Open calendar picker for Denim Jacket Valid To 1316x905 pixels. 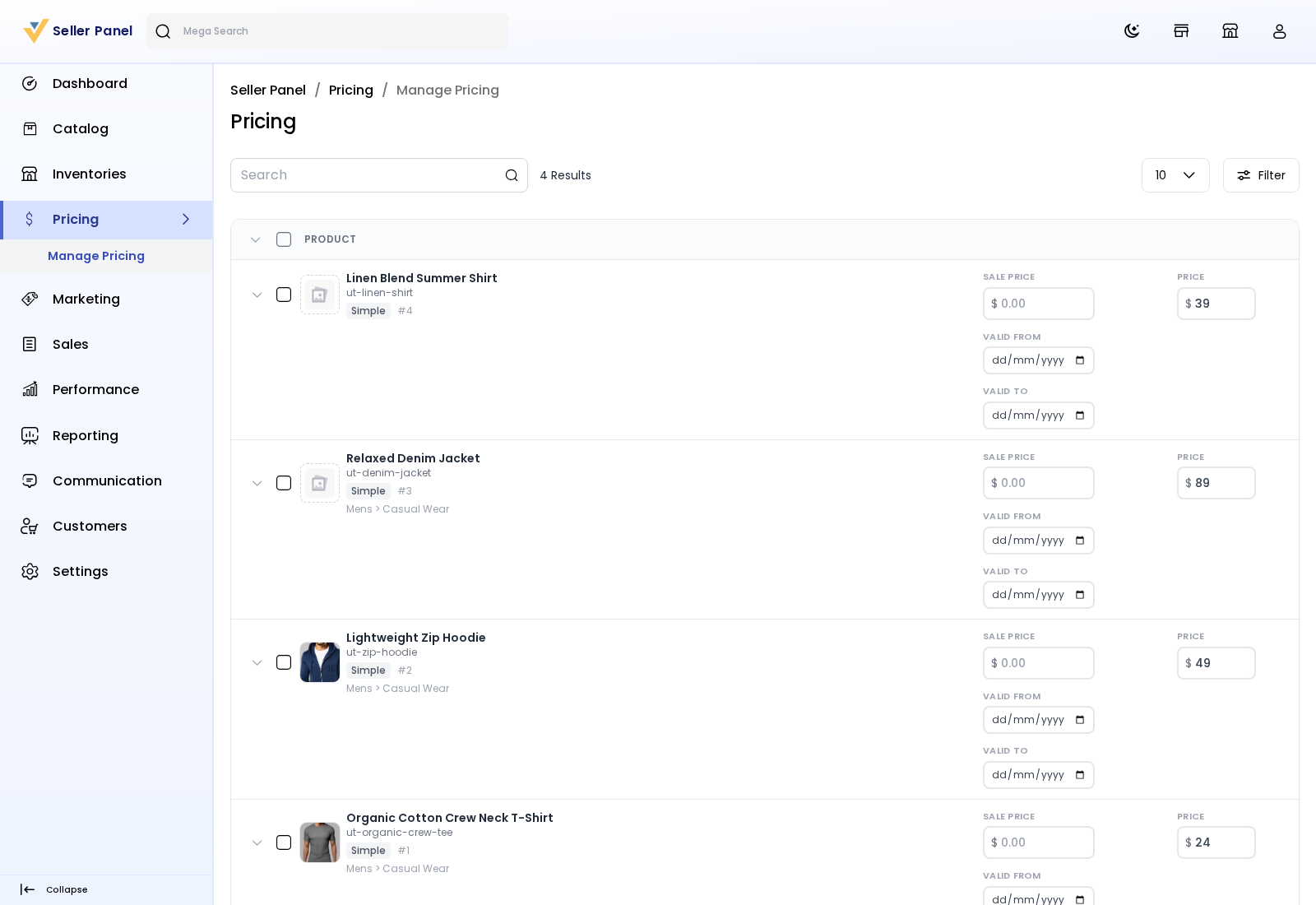click(1080, 595)
